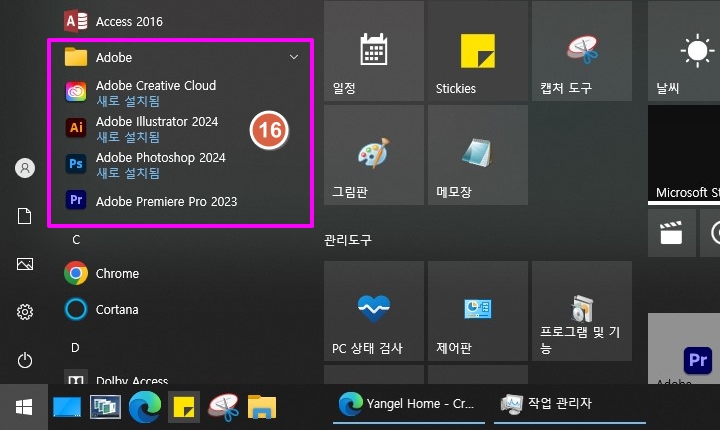Image resolution: width=720 pixels, height=430 pixels.
Task: Click the 관리도구 group heading
Action: point(348,239)
